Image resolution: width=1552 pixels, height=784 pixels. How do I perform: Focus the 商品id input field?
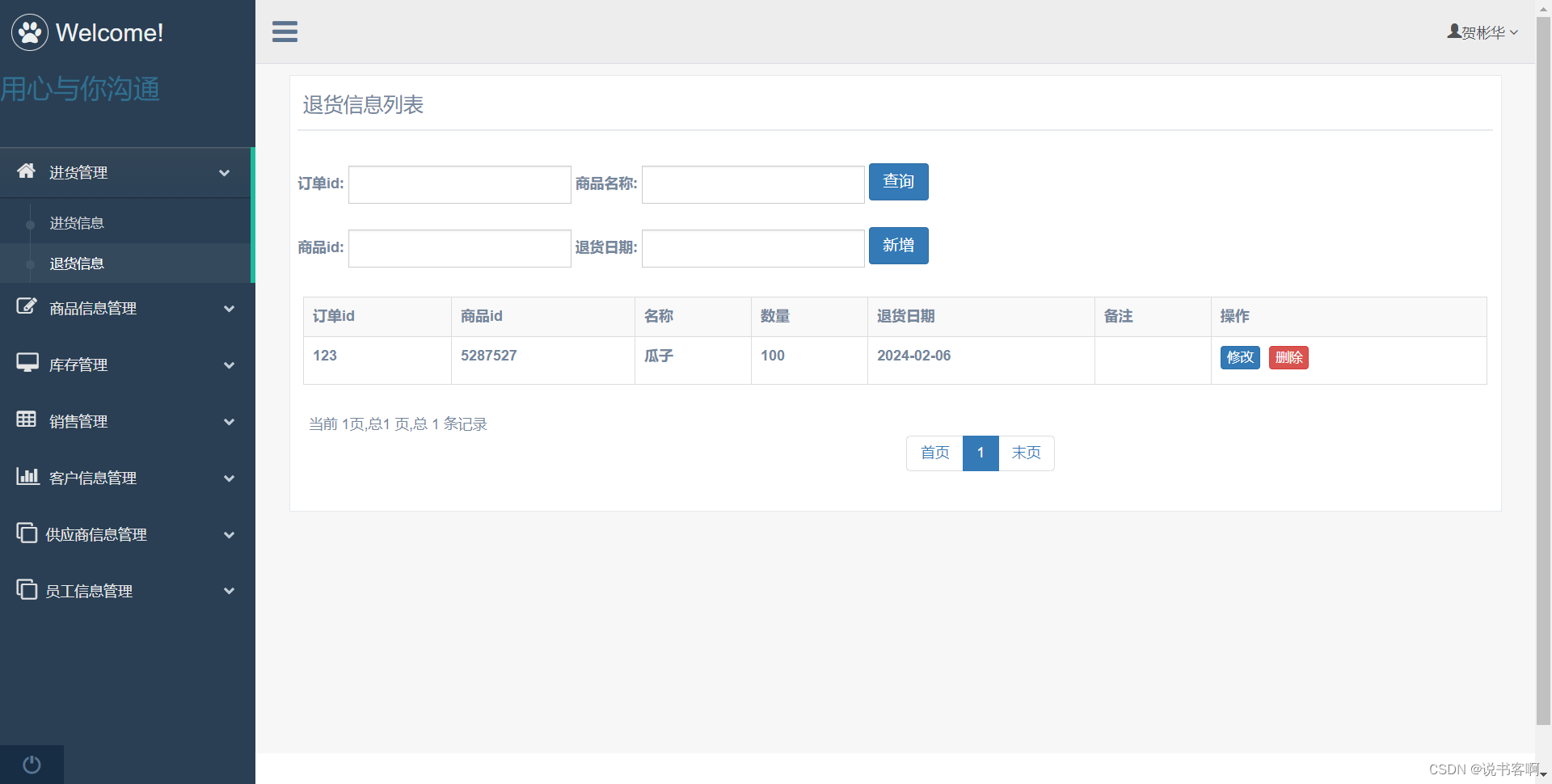coord(460,249)
